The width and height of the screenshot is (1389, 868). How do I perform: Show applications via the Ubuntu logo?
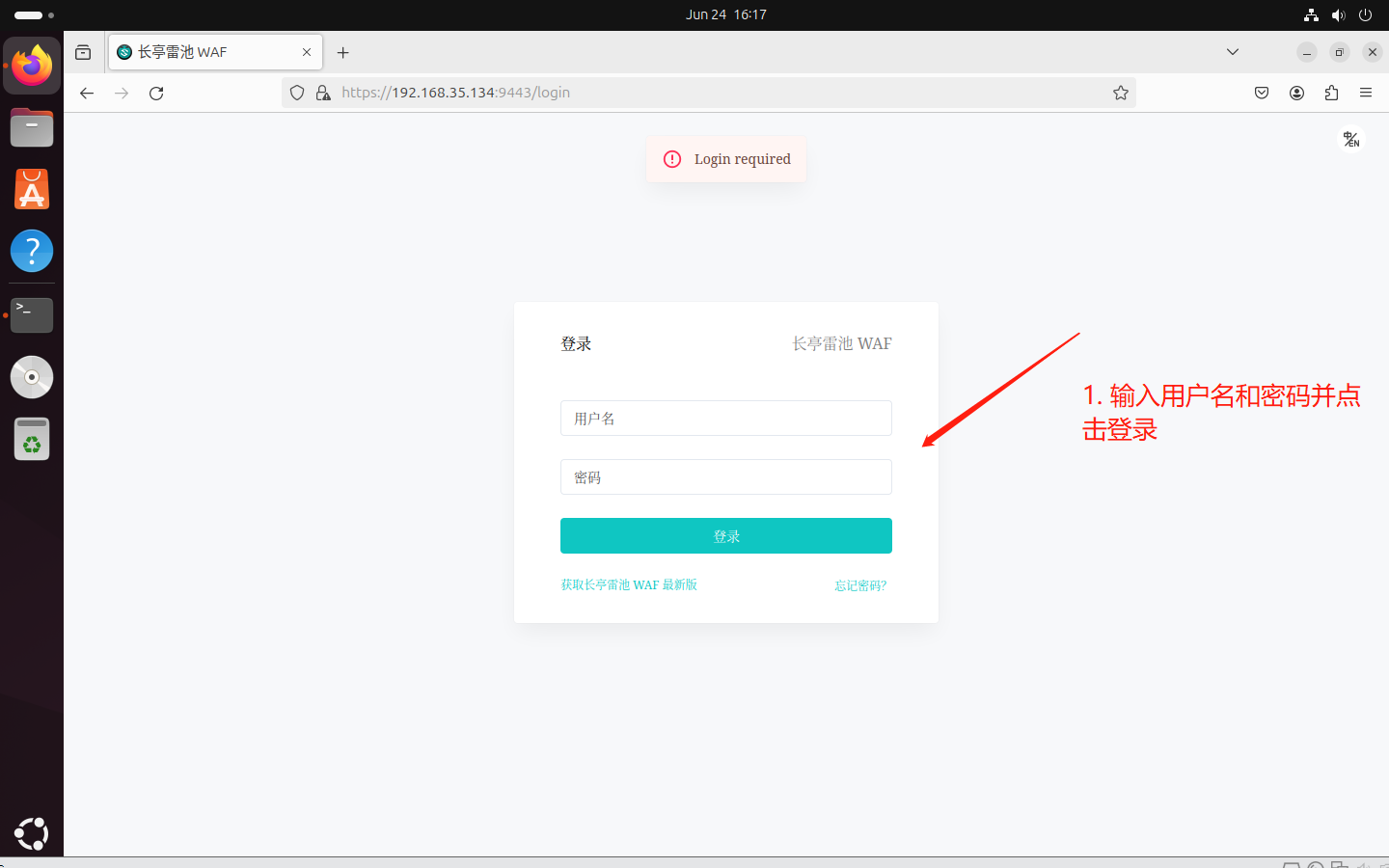pos(32,834)
